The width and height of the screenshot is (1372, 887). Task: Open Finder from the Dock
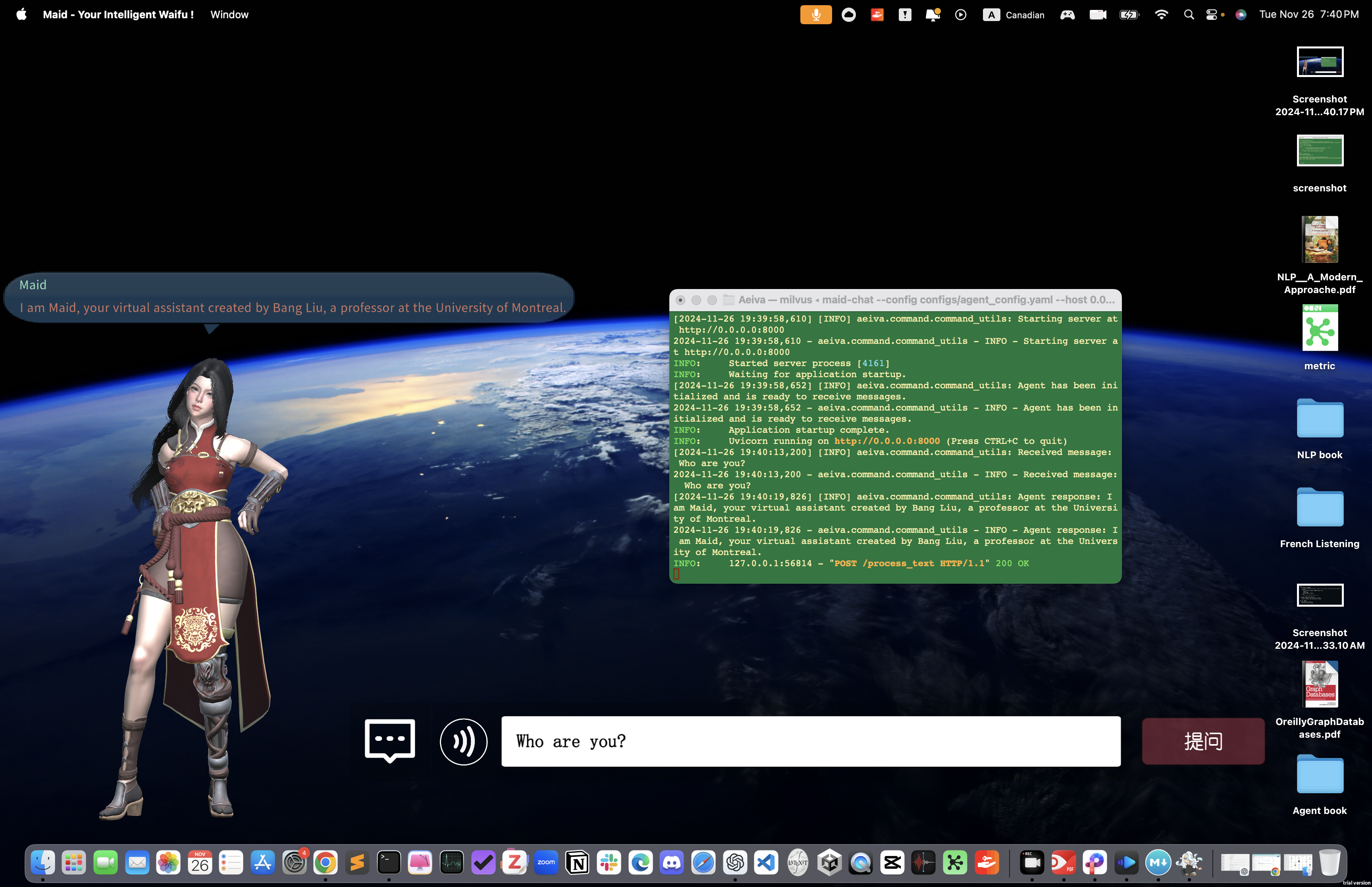(42, 862)
